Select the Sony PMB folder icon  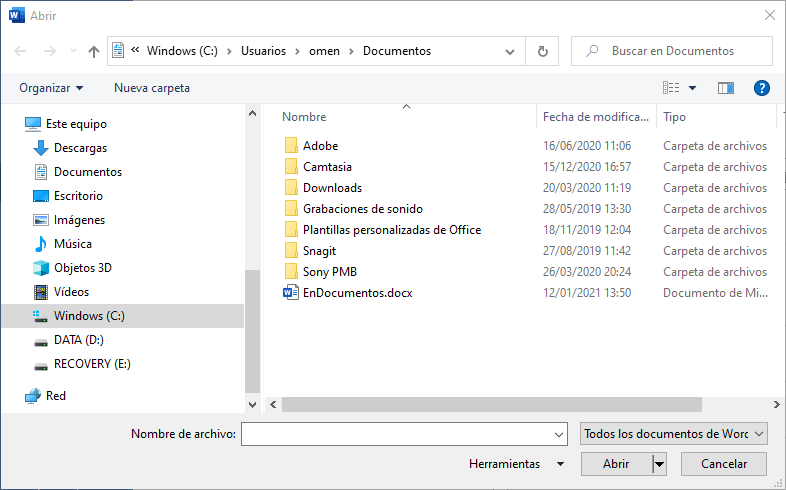coord(291,272)
